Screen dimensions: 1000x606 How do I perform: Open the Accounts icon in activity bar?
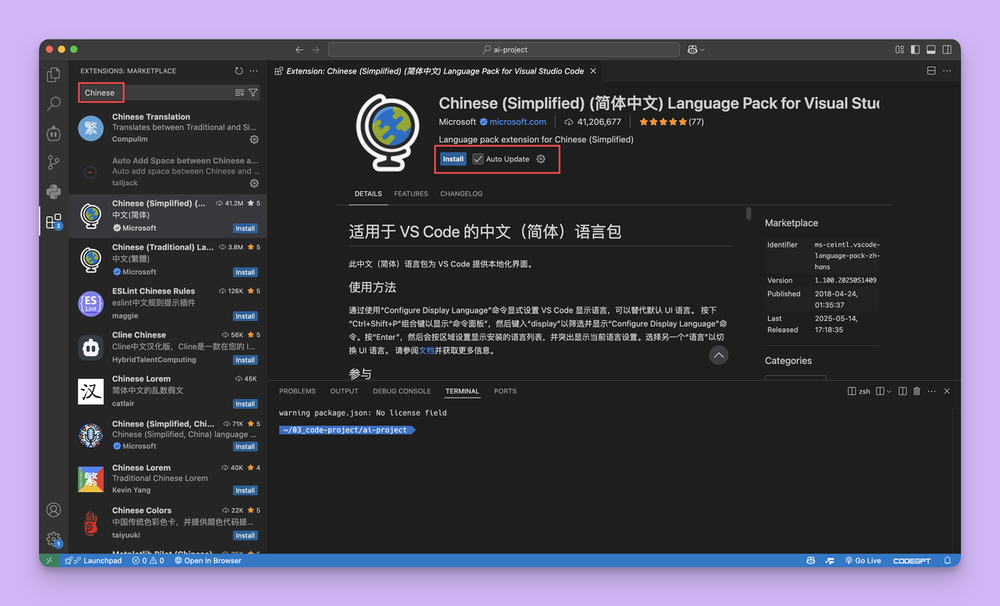coord(54,510)
